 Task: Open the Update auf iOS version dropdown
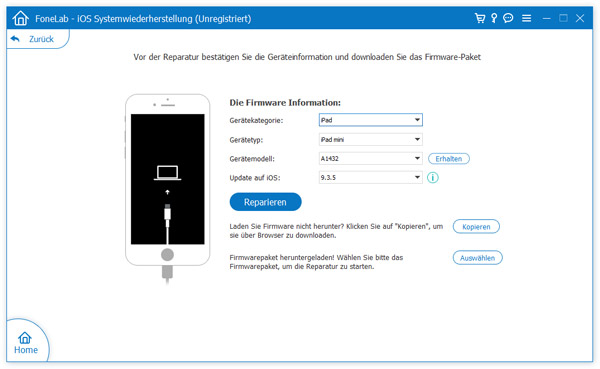[370, 178]
